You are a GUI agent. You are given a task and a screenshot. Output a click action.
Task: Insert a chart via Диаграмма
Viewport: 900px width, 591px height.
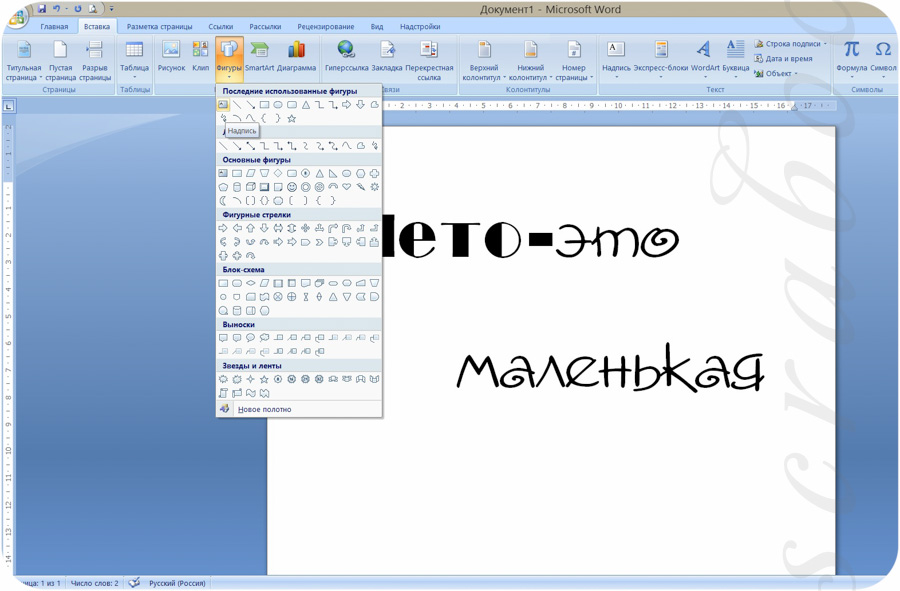tap(296, 56)
